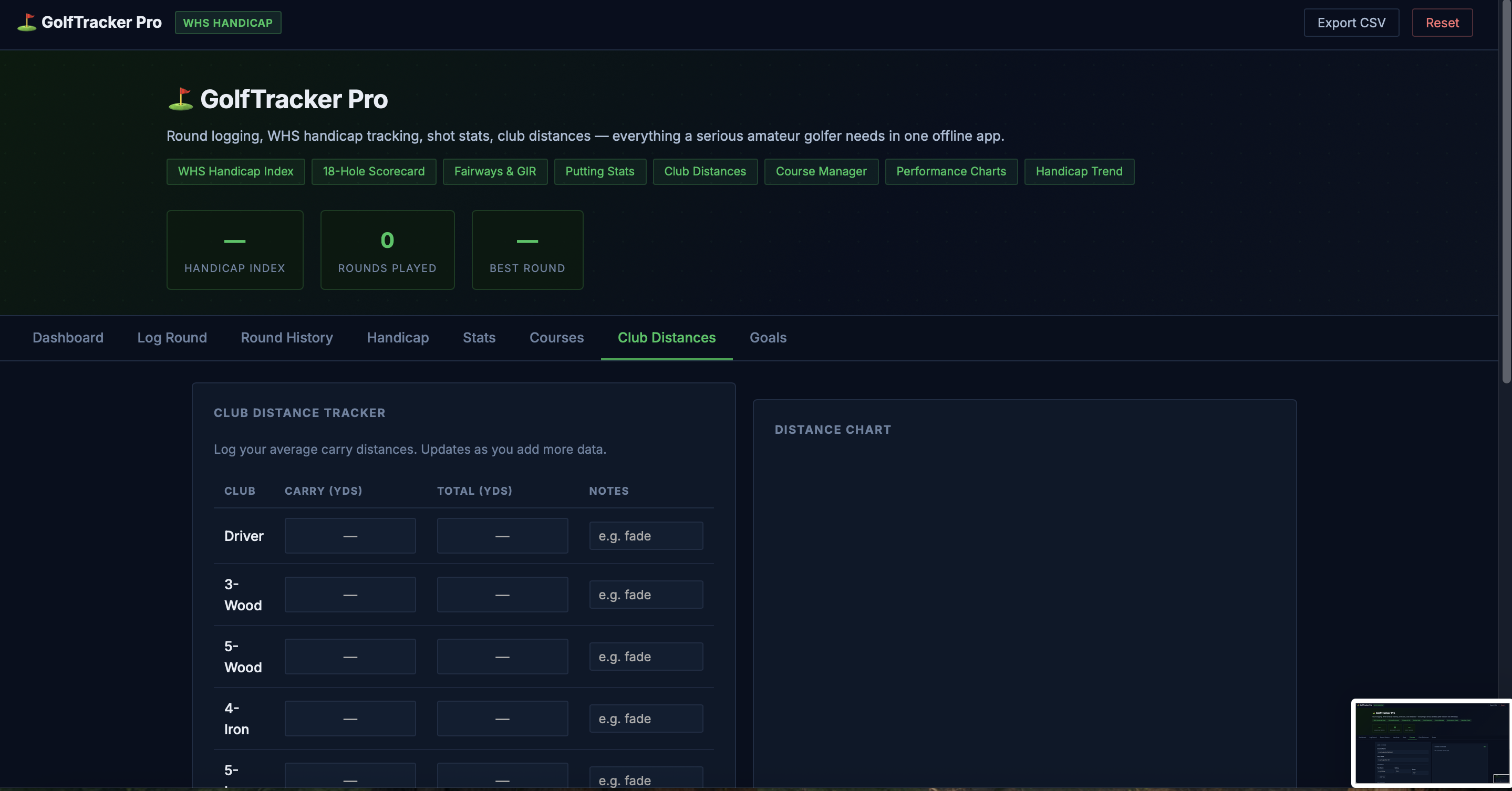Screen dimensions: 1512x791
Task: Switch to the Courses tab
Action: coord(556,337)
